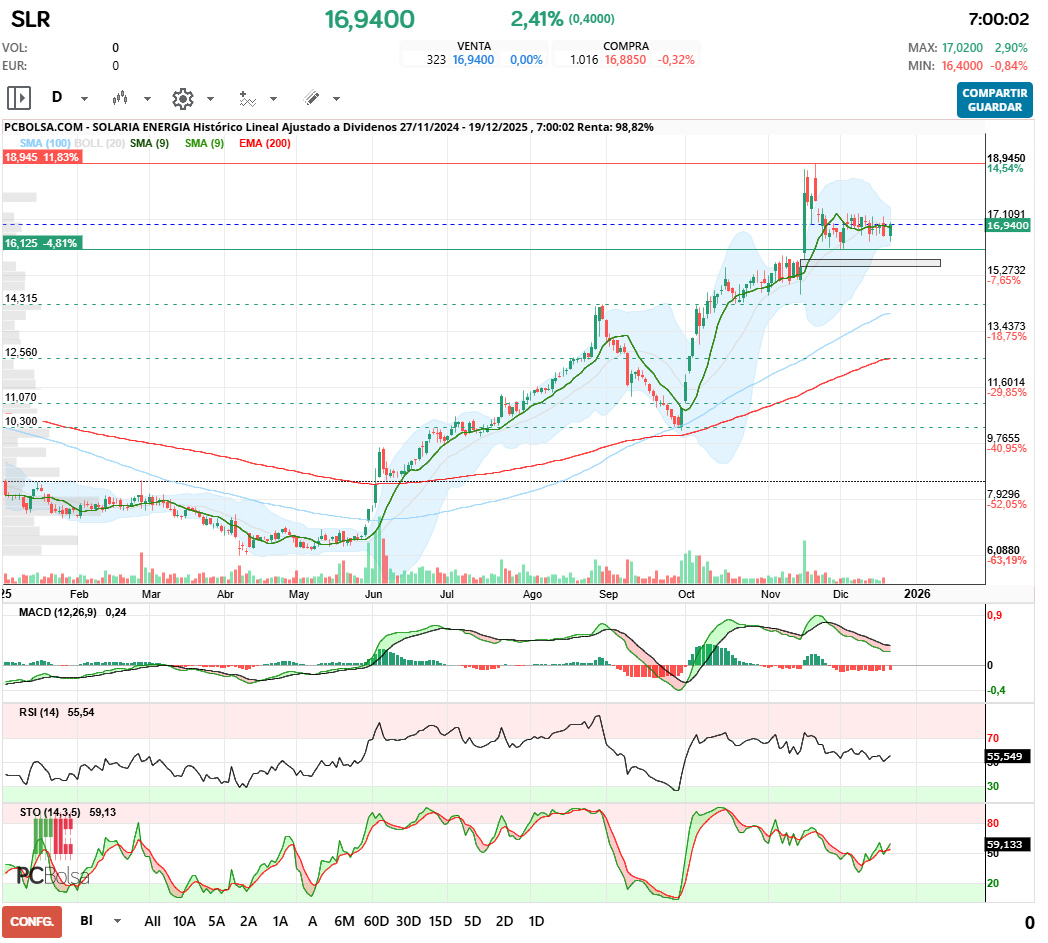Click the candlestick chart type icon

tap(121, 98)
